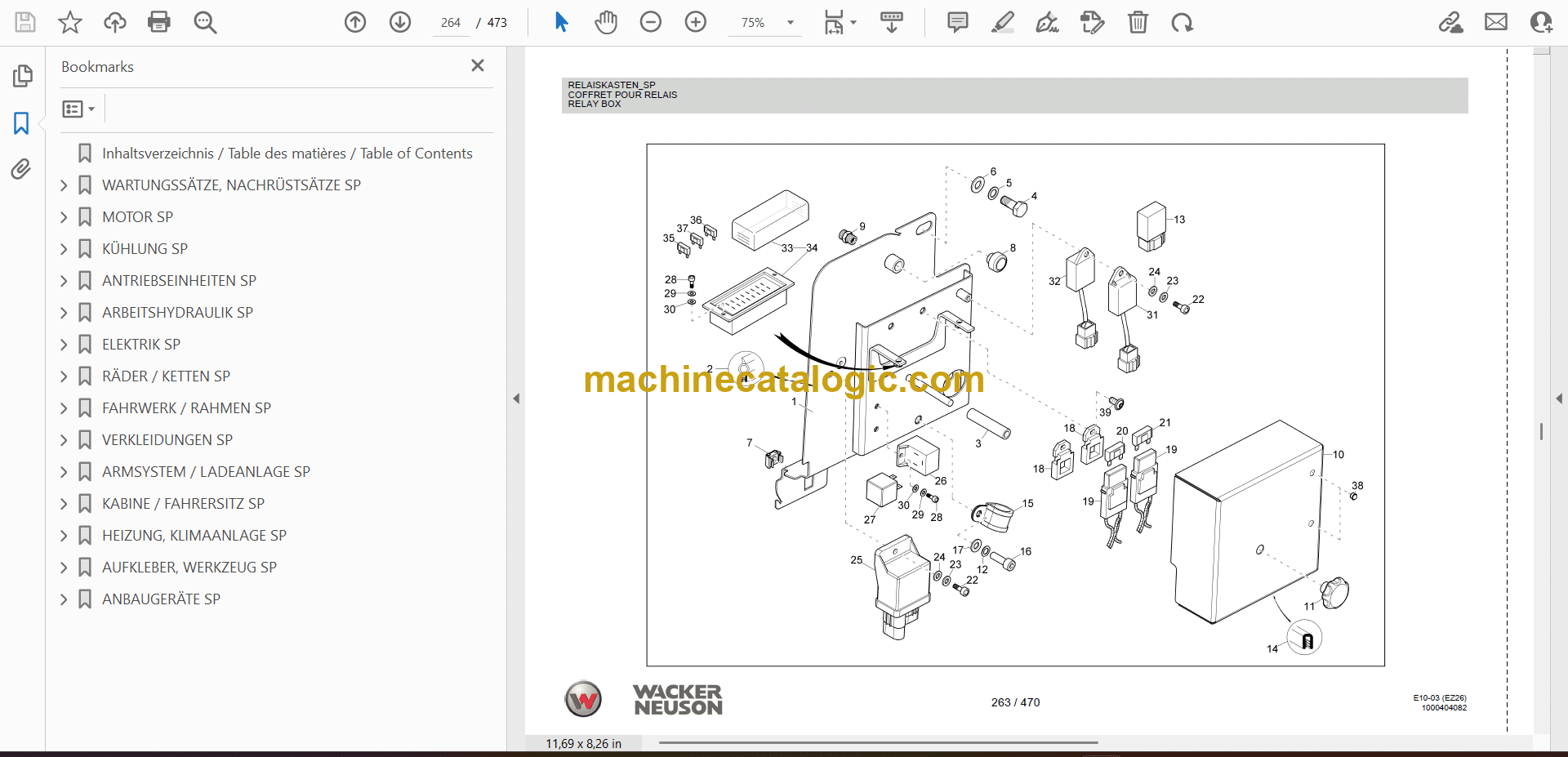Expand the MOTOR SP bookmark

click(64, 217)
